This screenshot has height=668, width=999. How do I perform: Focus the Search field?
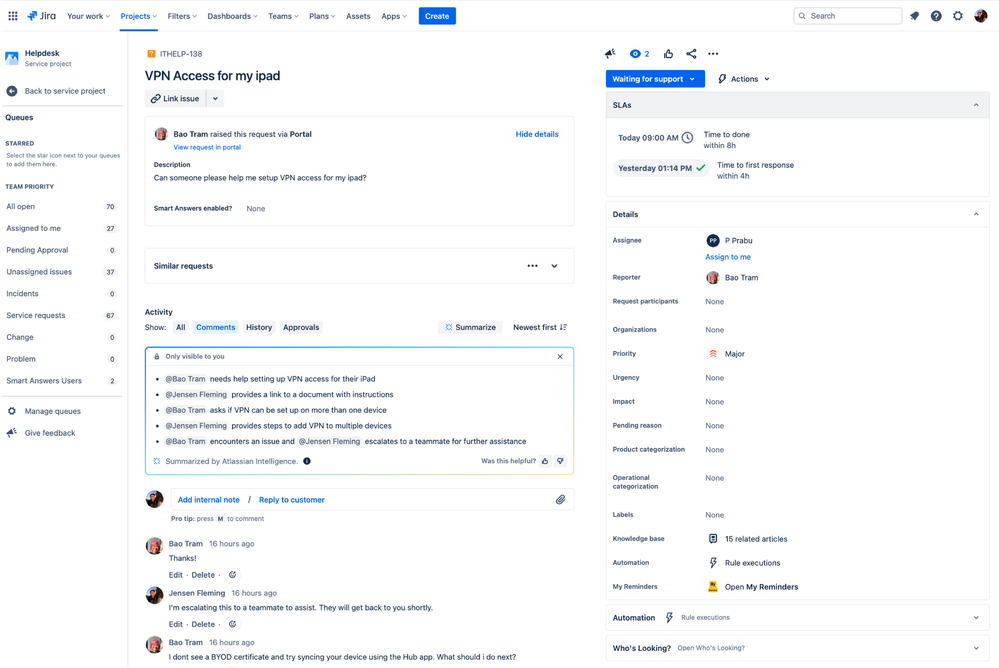(847, 16)
